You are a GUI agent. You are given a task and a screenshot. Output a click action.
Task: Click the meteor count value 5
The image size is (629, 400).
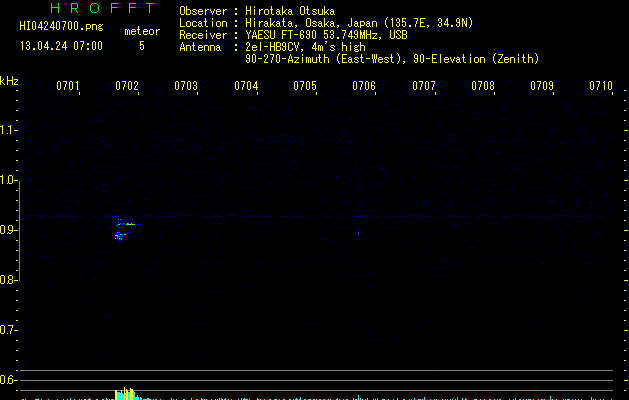tap(142, 46)
